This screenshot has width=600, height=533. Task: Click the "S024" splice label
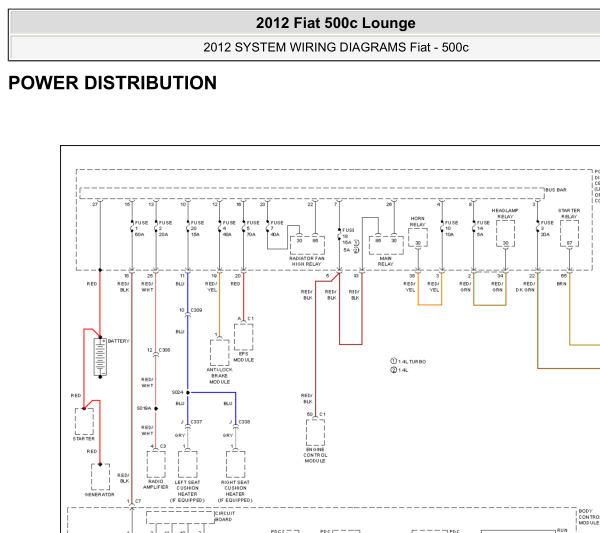[x=177, y=392]
